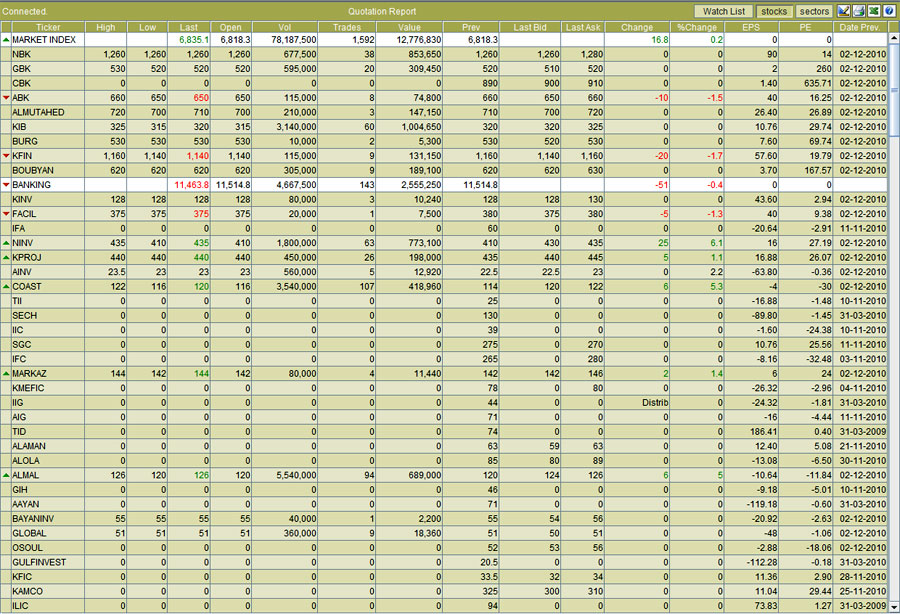Switch to the stocks view
Image resolution: width=900 pixels, height=614 pixels.
(x=774, y=11)
